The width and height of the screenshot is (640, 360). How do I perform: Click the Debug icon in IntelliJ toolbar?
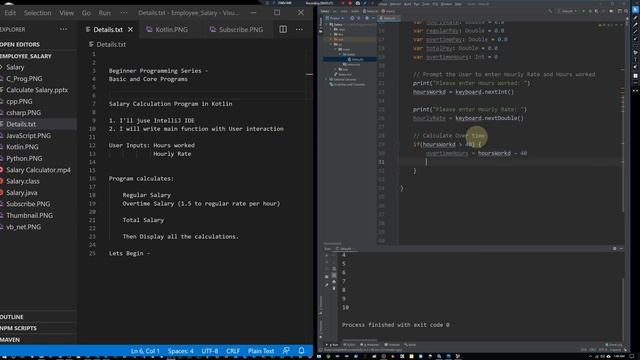pos(590,11)
